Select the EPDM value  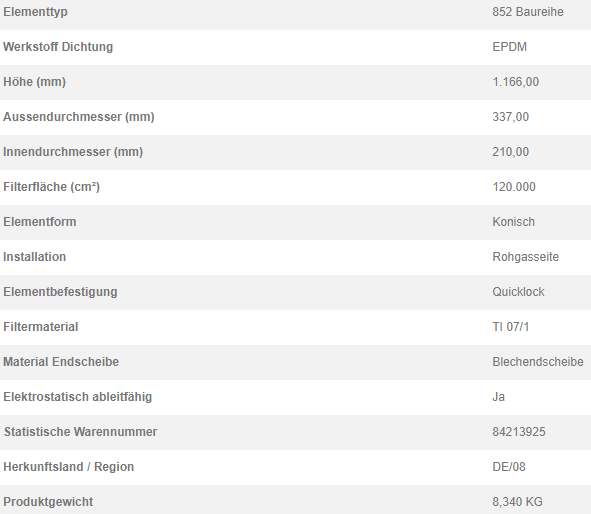click(x=510, y=47)
